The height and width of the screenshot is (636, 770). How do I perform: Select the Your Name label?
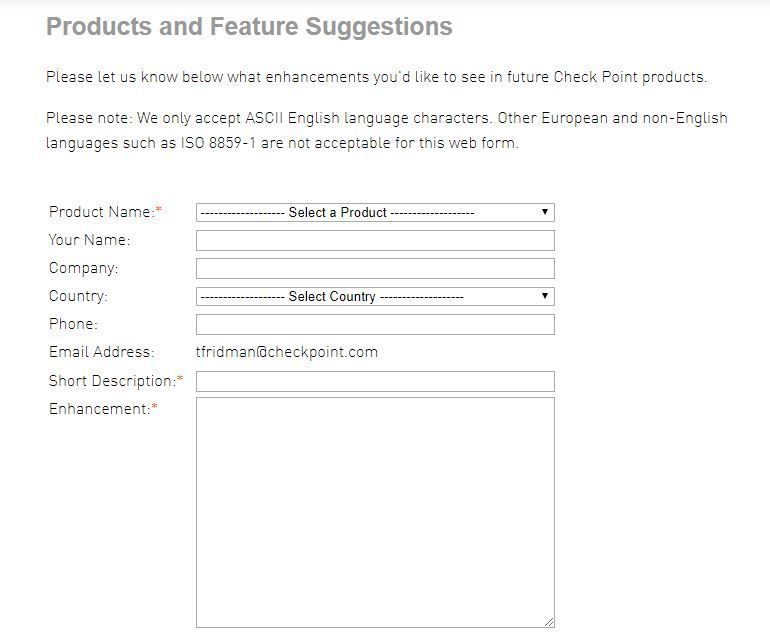tap(89, 240)
